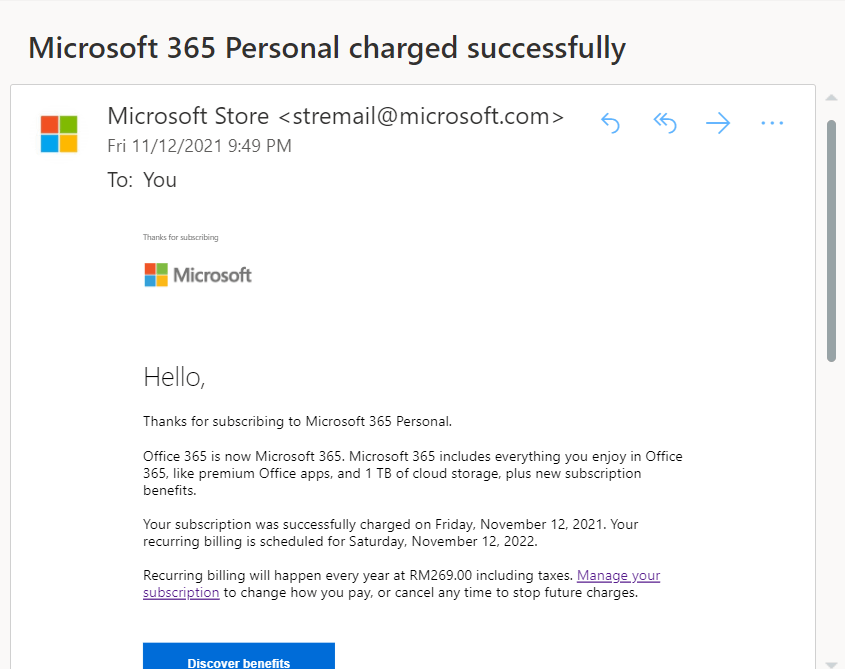The height and width of the screenshot is (669, 845).
Task: Click the vertical scrollbar thumb
Action: [x=832, y=241]
